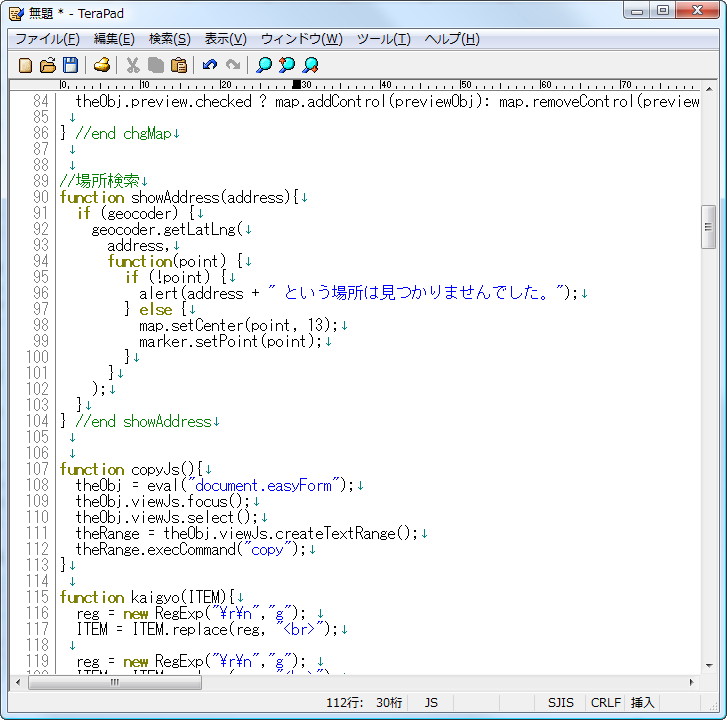Screen dimensions: 727x720
Task: Click the text map.setCenter(point, 13);
Action: click(238, 325)
